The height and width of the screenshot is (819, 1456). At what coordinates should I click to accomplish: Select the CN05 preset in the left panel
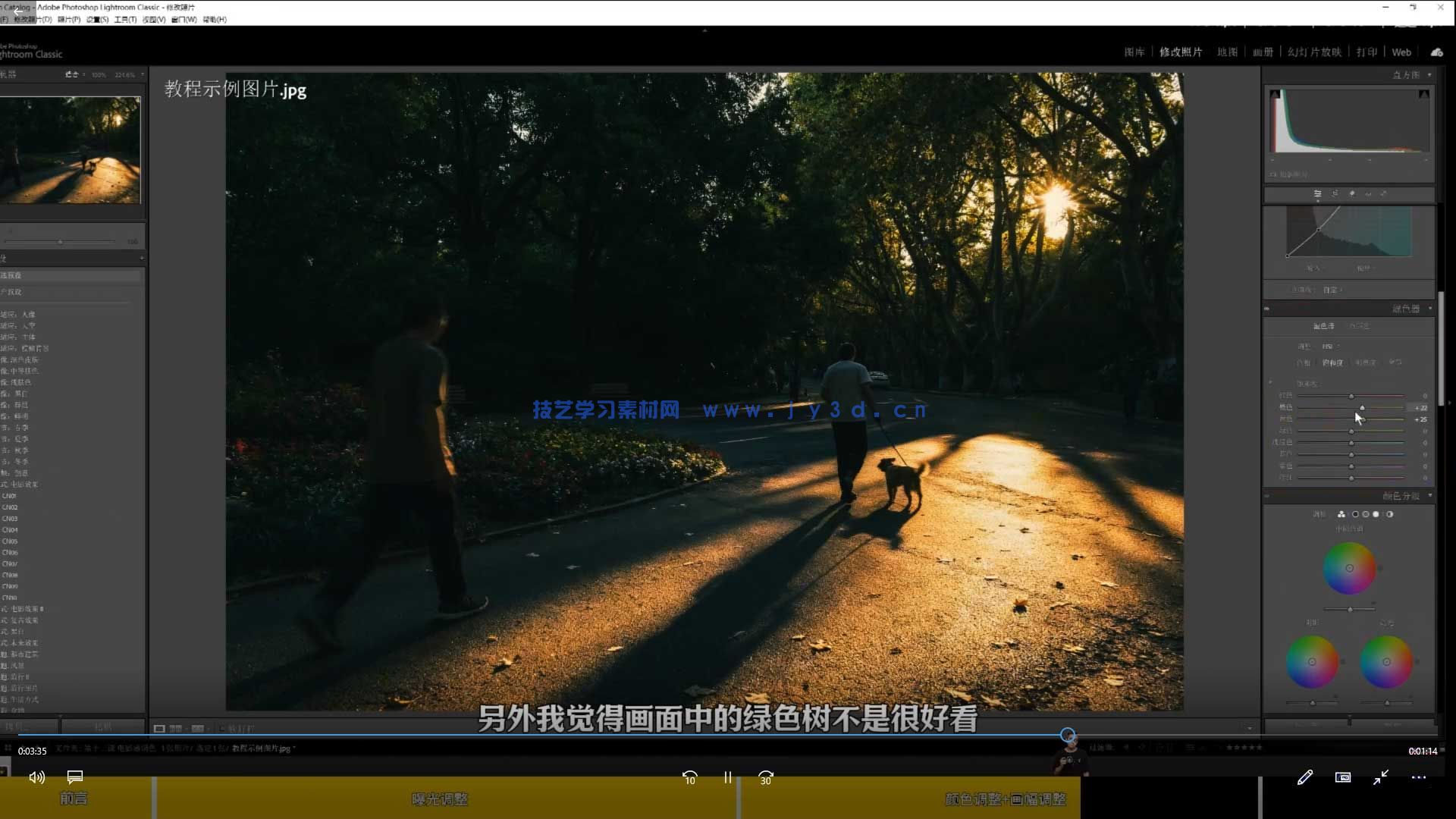(11, 541)
